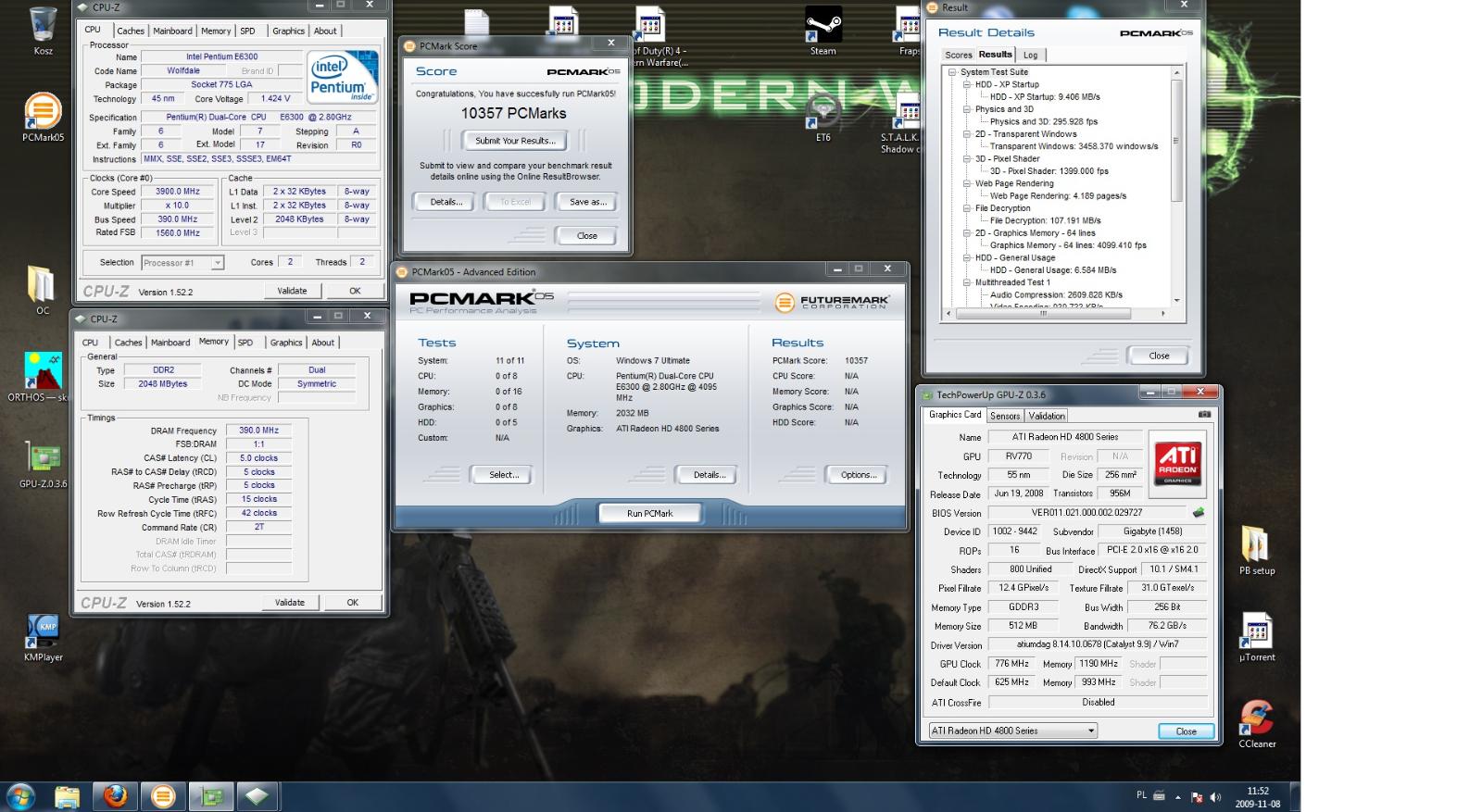
Task: Show hidden tray icons arrow
Action: coord(1178,797)
